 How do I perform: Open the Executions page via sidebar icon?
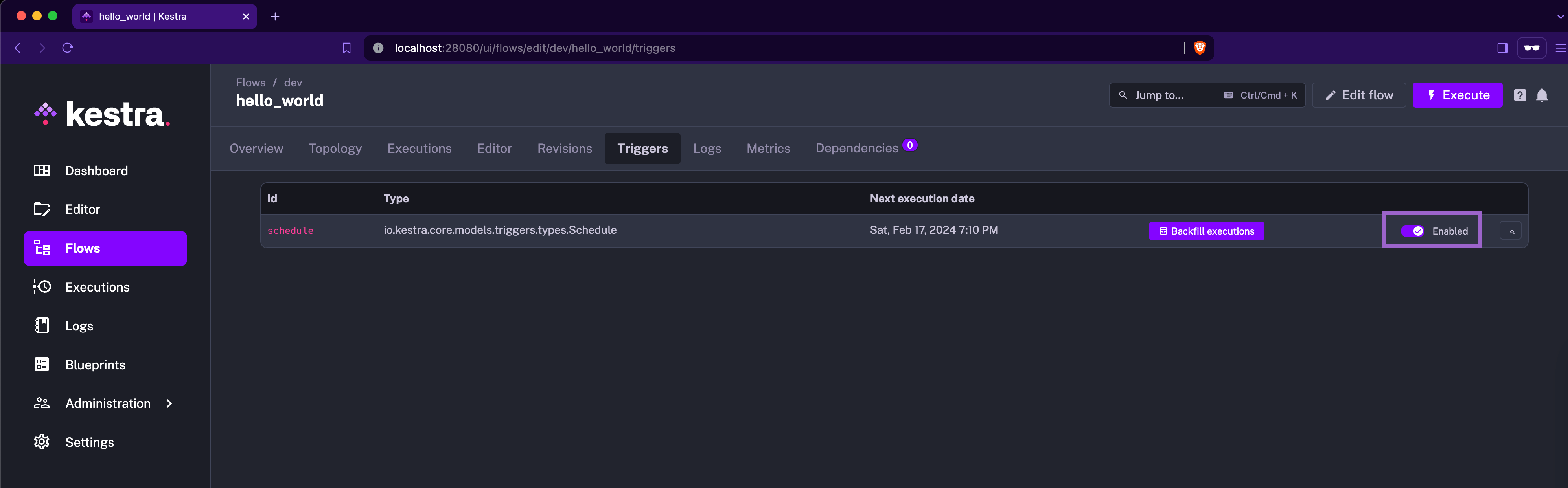pos(41,286)
